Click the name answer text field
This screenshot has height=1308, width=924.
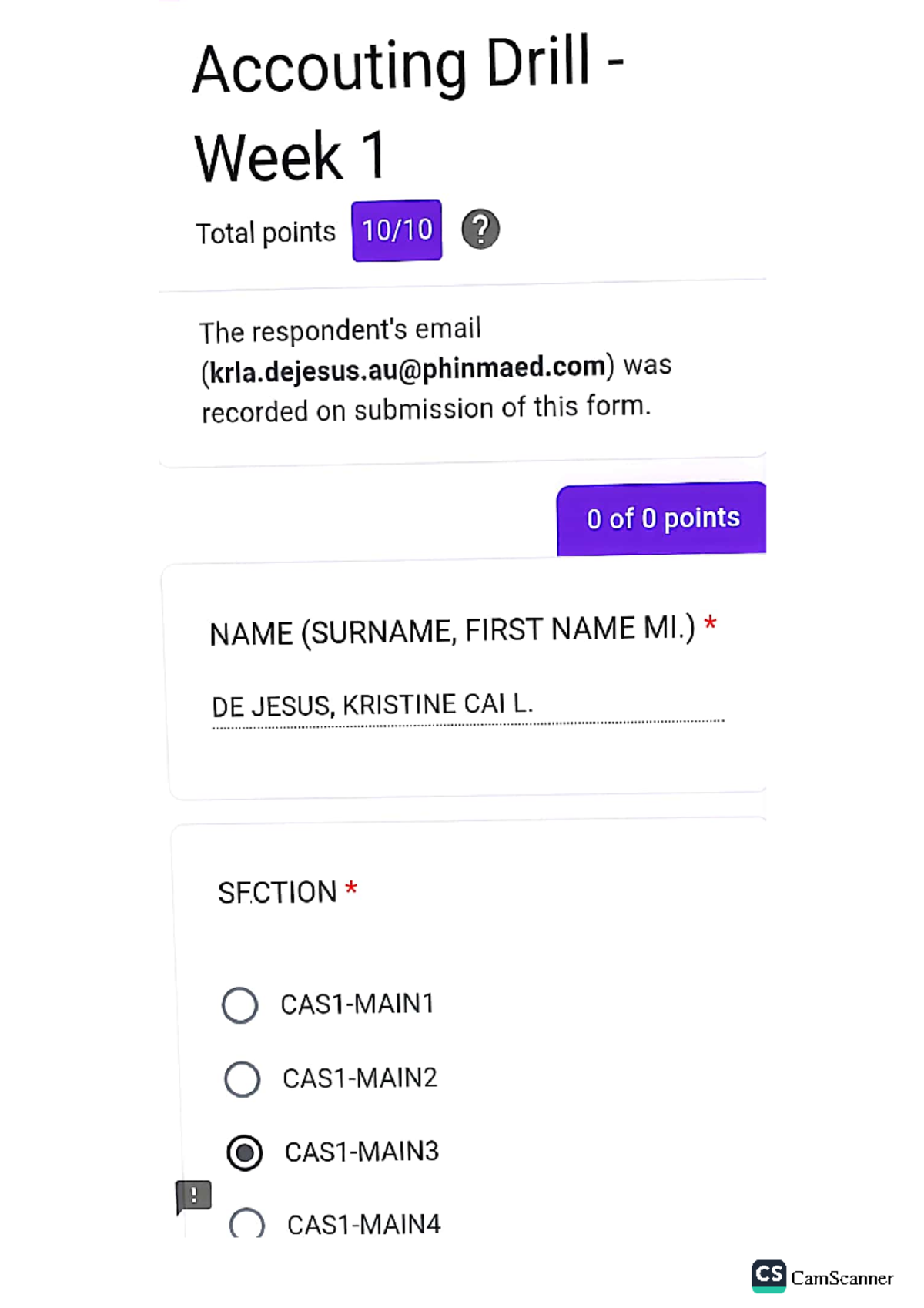(x=467, y=705)
